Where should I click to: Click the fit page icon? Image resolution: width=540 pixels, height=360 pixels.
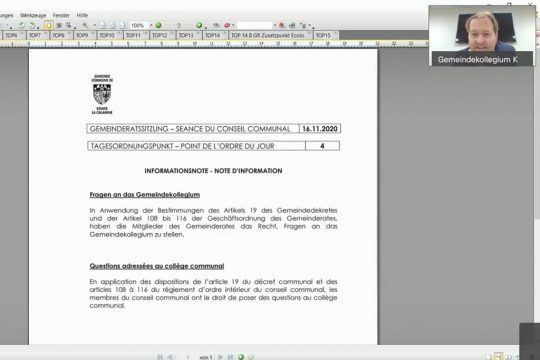pyautogui.click(x=113, y=25)
